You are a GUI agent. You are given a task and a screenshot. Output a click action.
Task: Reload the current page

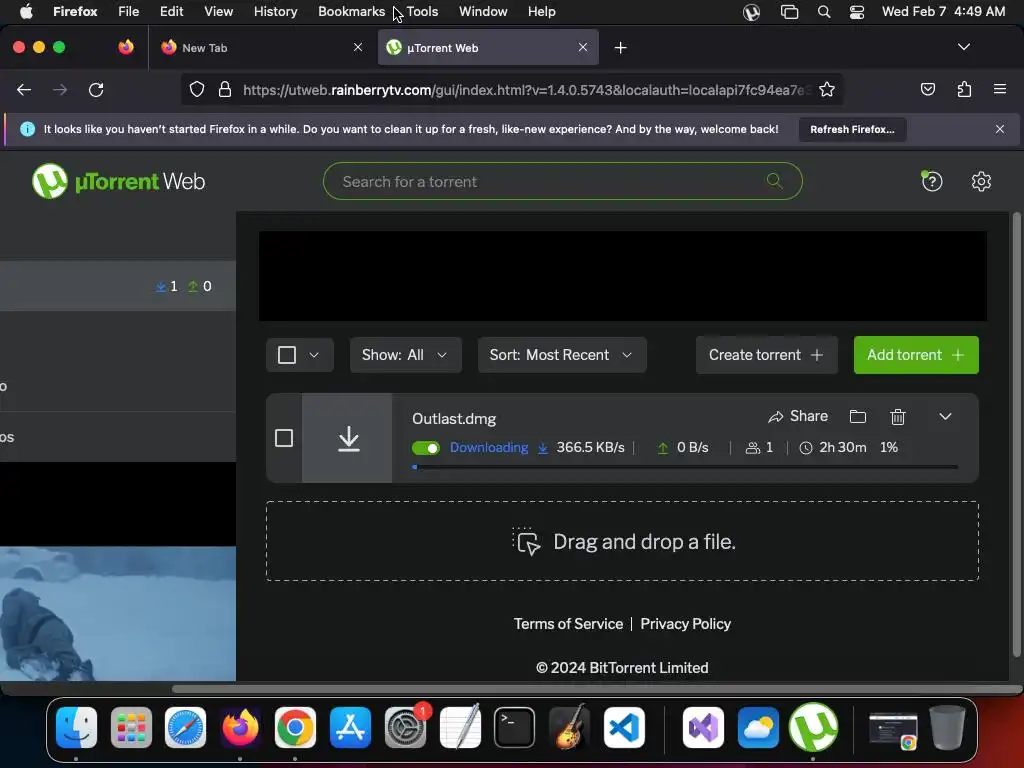click(x=96, y=89)
